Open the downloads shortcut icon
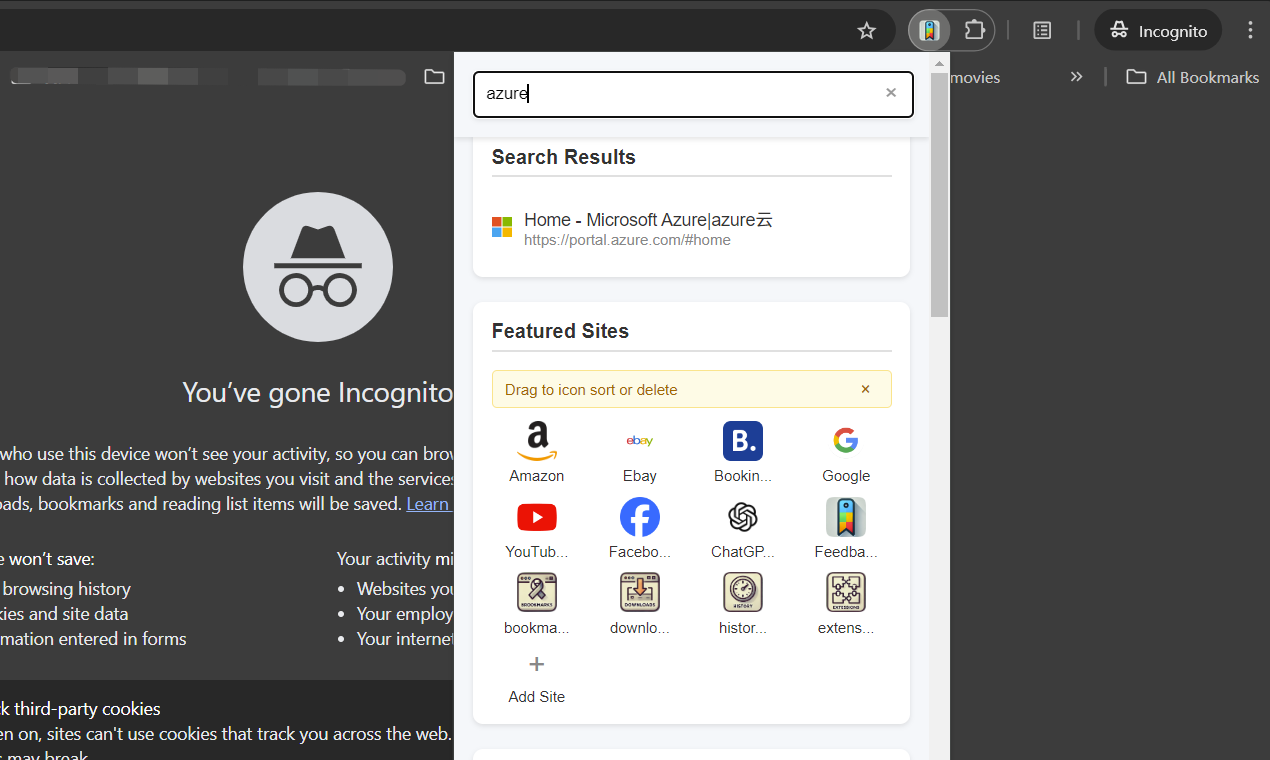1270x760 pixels. pos(640,592)
